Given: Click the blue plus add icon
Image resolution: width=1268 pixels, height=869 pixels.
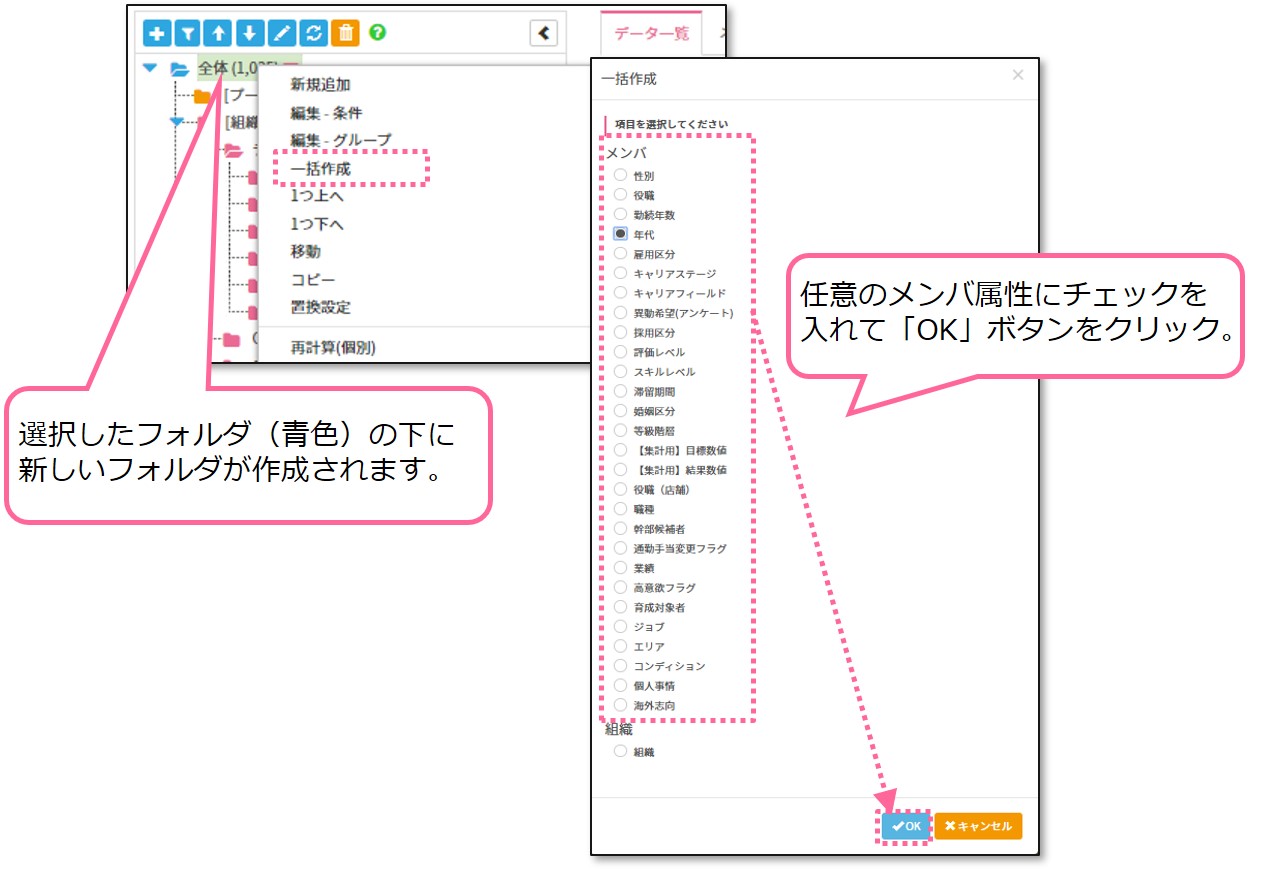Looking at the screenshot, I should [x=157, y=33].
